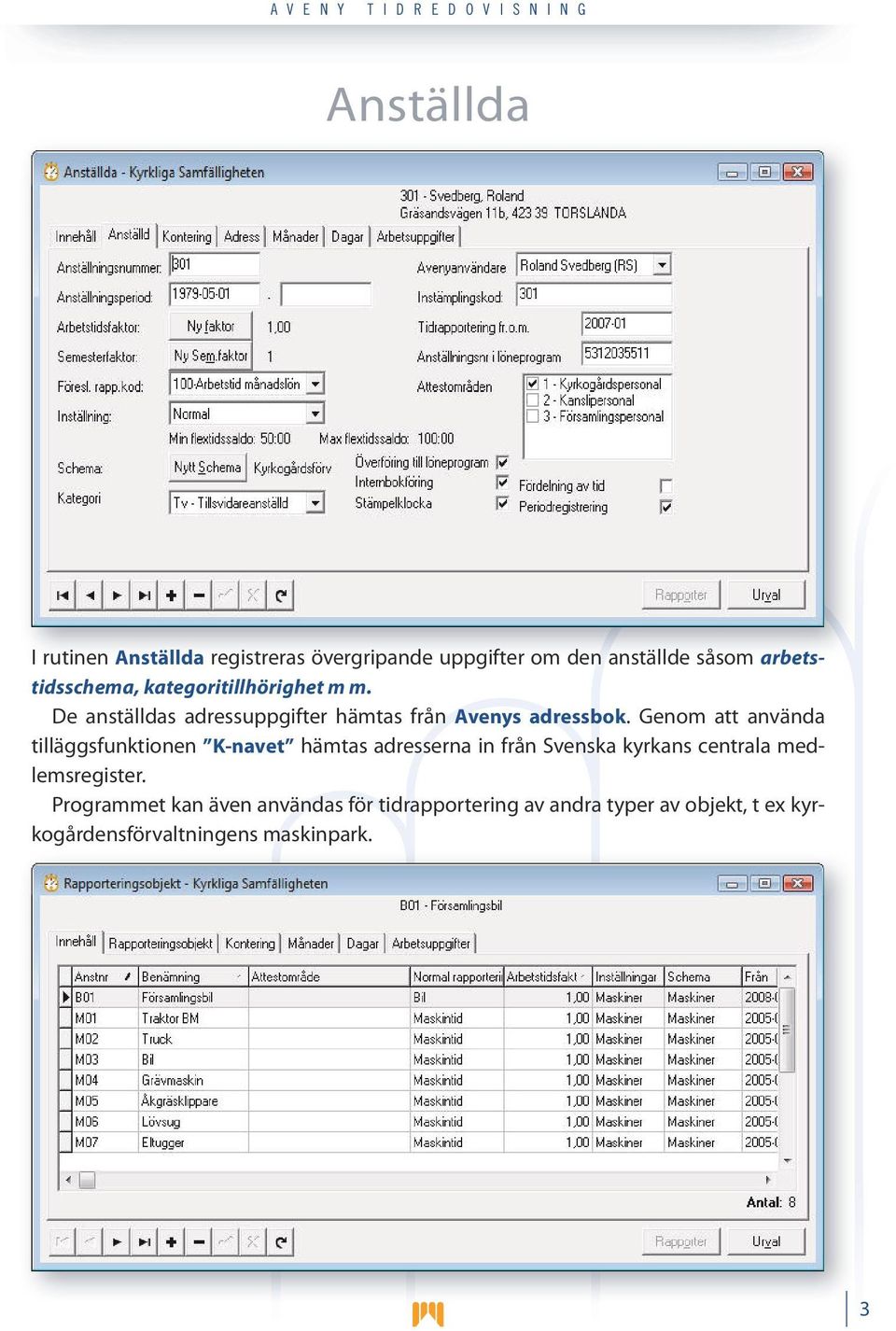This screenshot has height=1331, width=896.
Task: Add new record with plus icon in Anställda window
Action: [x=171, y=595]
